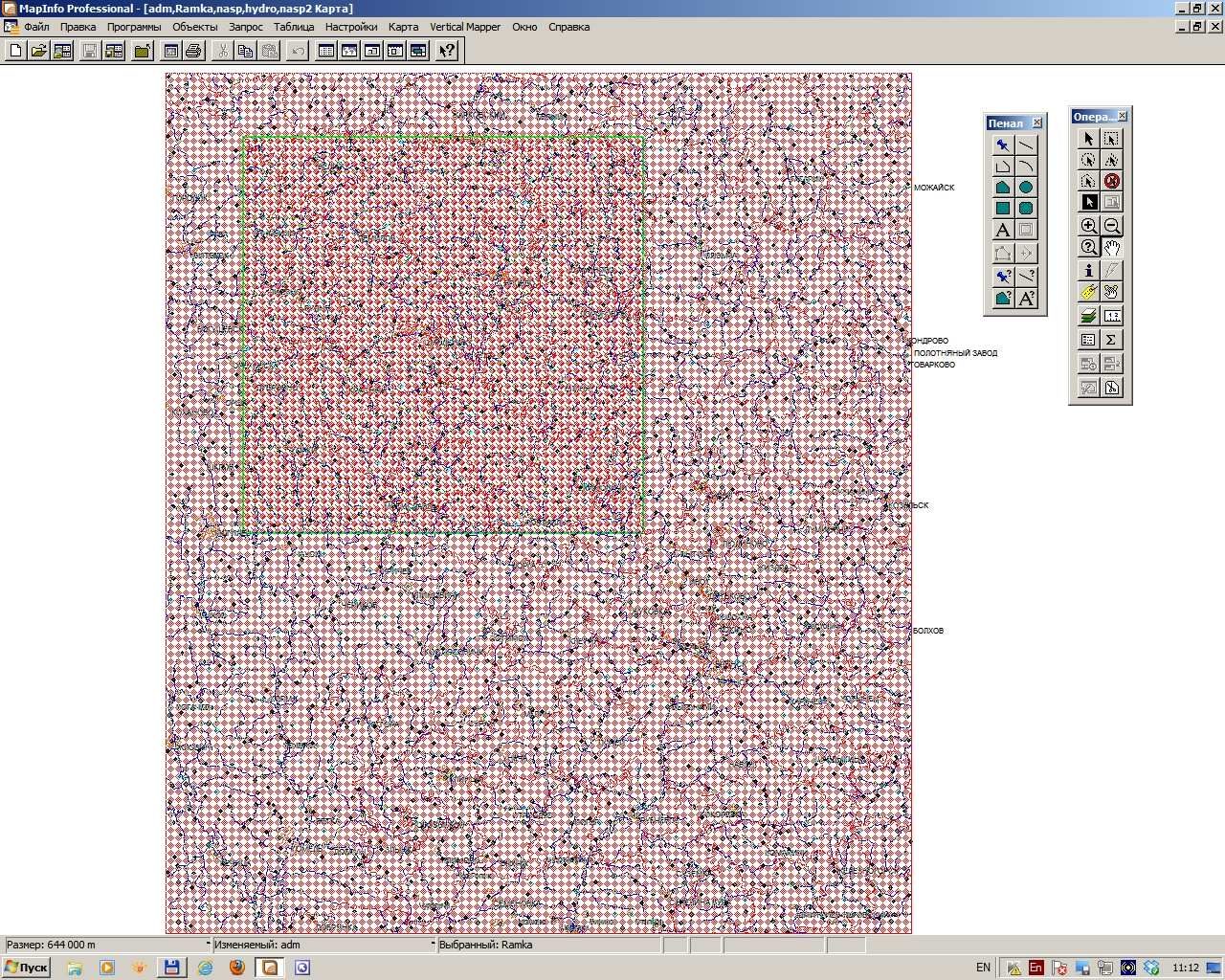The height and width of the screenshot is (980, 1225).
Task: Open the Объекты menu
Action: click(194, 27)
